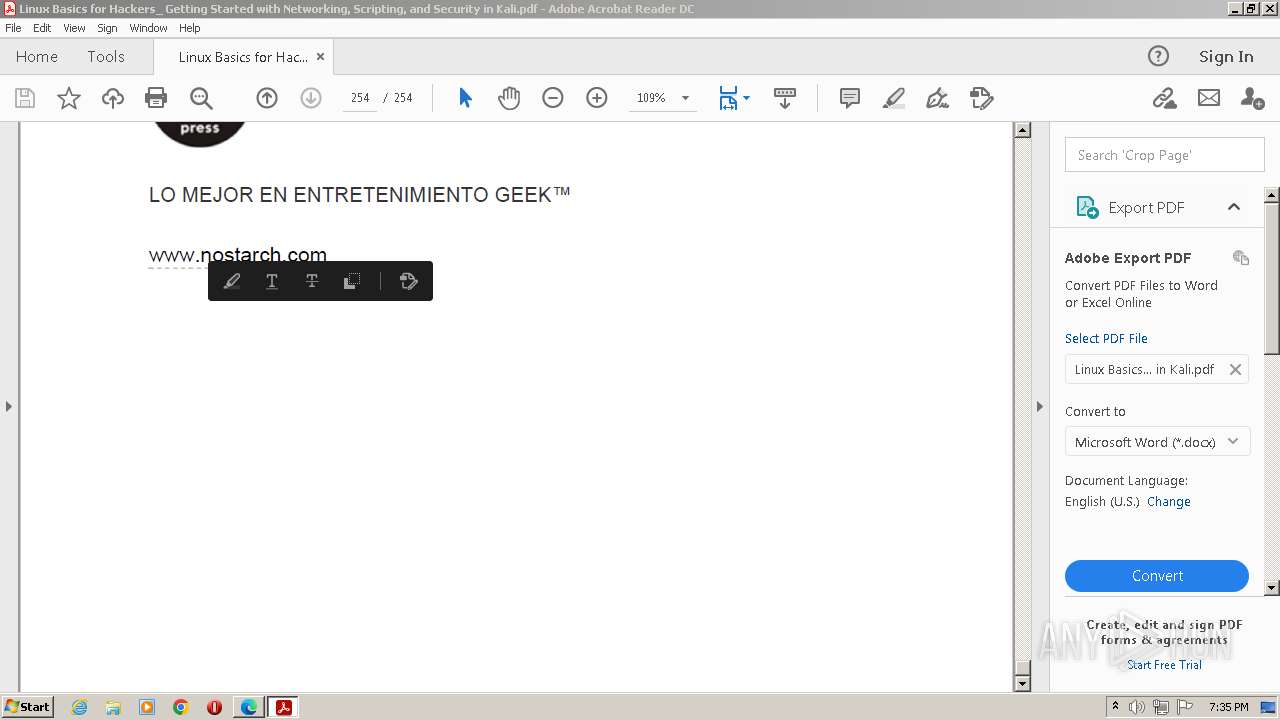The width and height of the screenshot is (1280, 720).
Task: Go to next page arrow
Action: [x=311, y=98]
